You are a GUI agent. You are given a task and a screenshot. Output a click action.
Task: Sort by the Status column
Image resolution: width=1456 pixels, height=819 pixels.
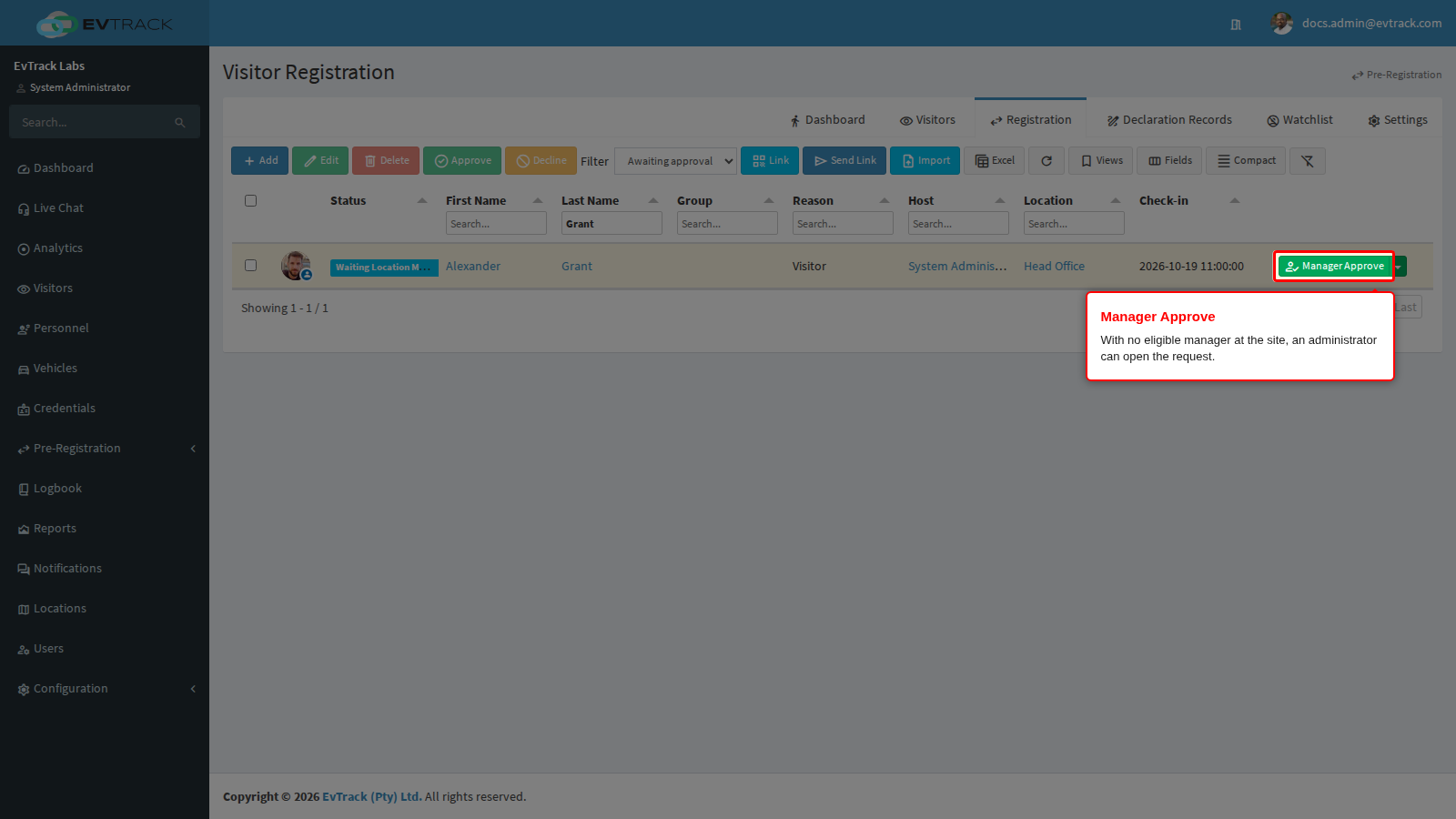coord(378,201)
